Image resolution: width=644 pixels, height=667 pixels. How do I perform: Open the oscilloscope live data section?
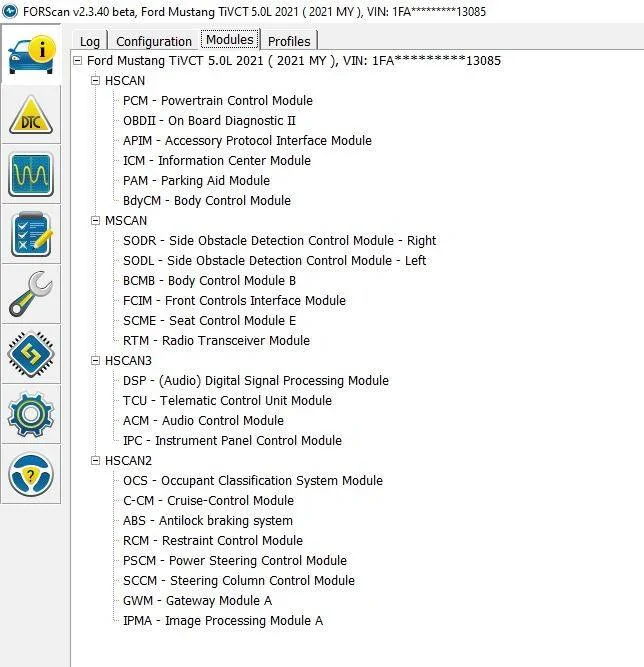click(x=31, y=174)
